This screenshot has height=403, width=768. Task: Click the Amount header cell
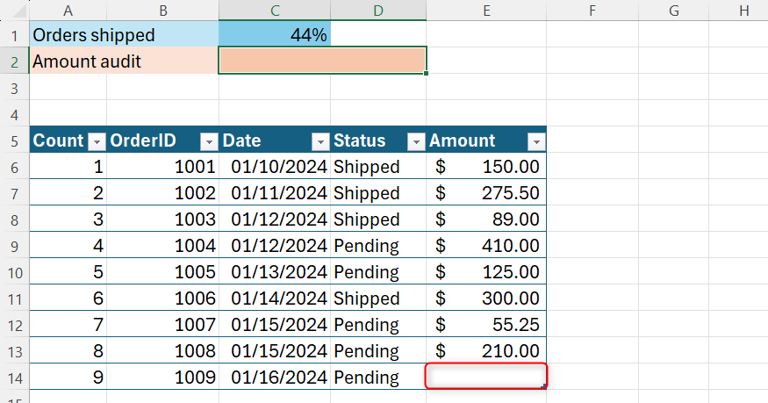486,141
